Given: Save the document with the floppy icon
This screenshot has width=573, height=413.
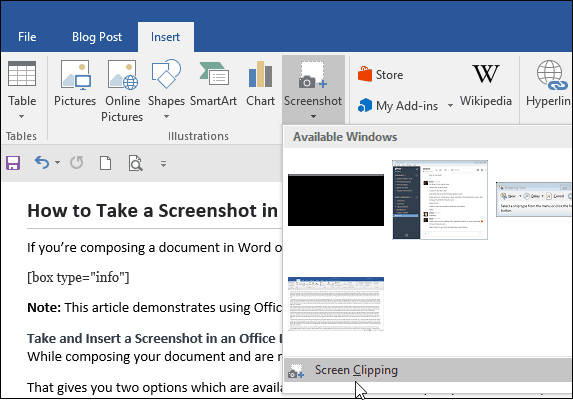Looking at the screenshot, I should (x=13, y=163).
